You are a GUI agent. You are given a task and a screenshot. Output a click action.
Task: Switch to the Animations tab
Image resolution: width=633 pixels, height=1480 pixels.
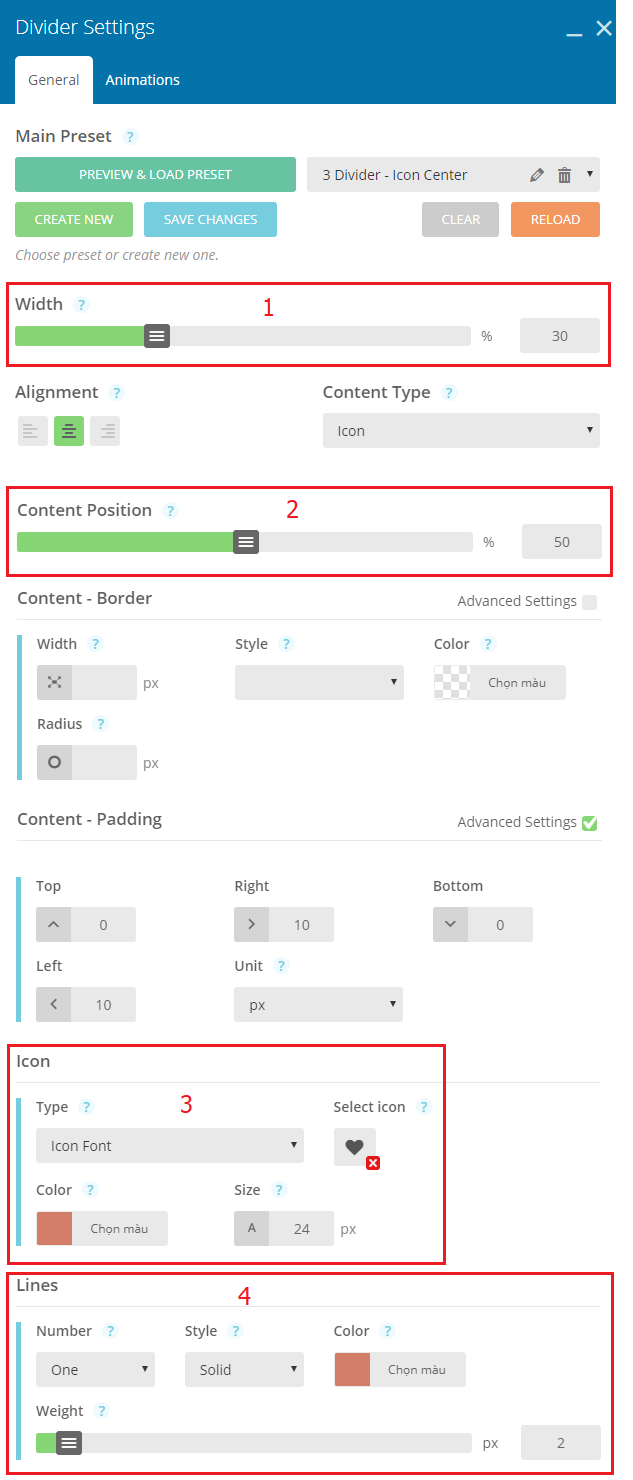coord(143,80)
